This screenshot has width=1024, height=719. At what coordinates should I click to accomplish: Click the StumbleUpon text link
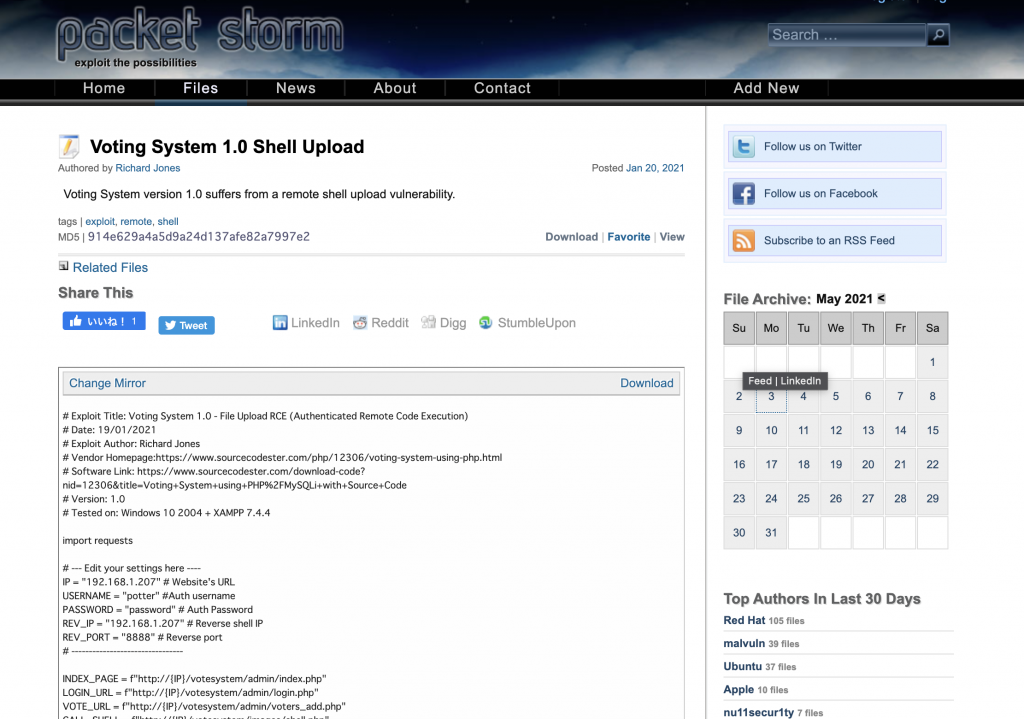tap(536, 323)
